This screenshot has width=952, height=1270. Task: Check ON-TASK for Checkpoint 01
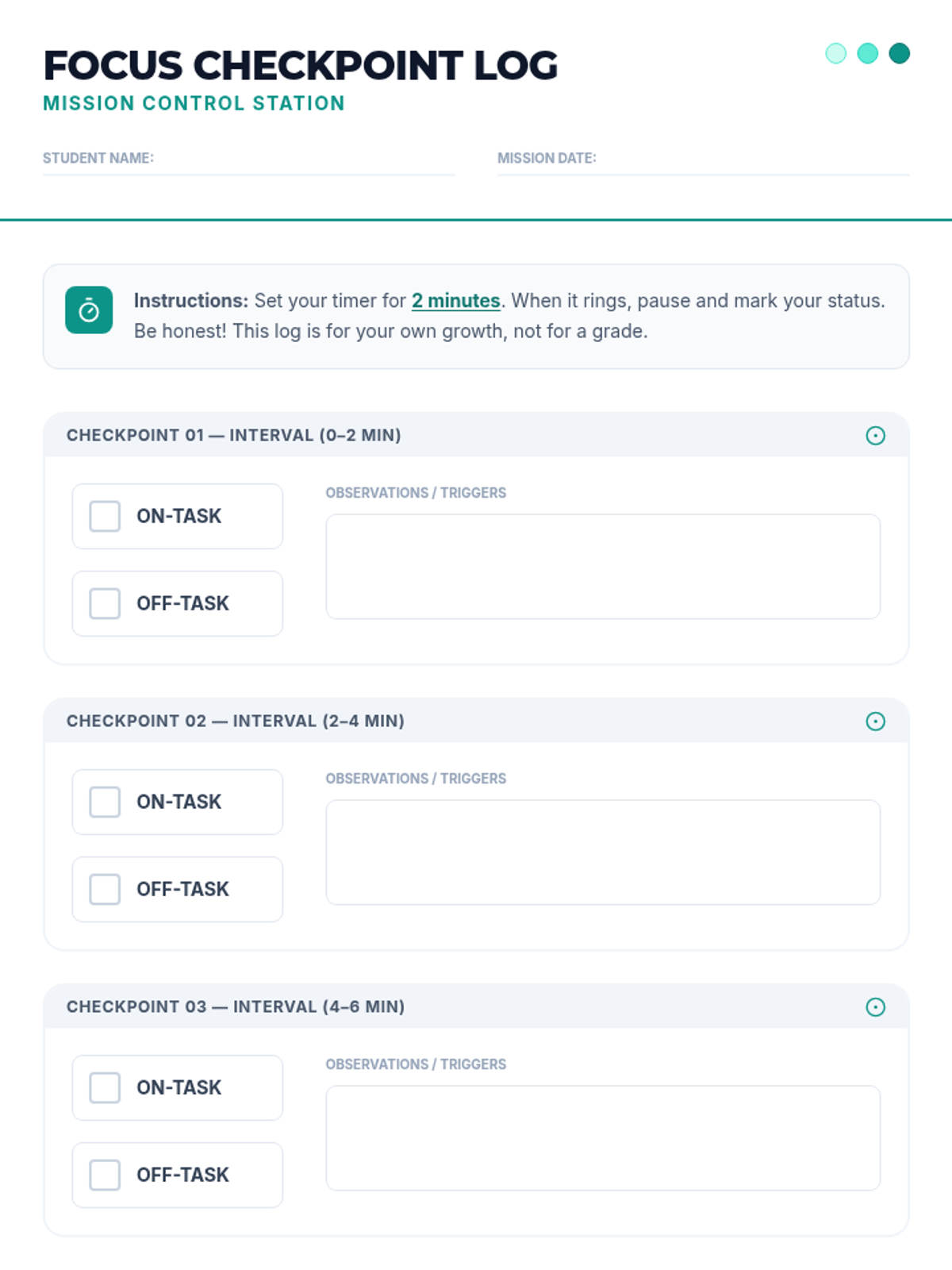pyautogui.click(x=105, y=516)
